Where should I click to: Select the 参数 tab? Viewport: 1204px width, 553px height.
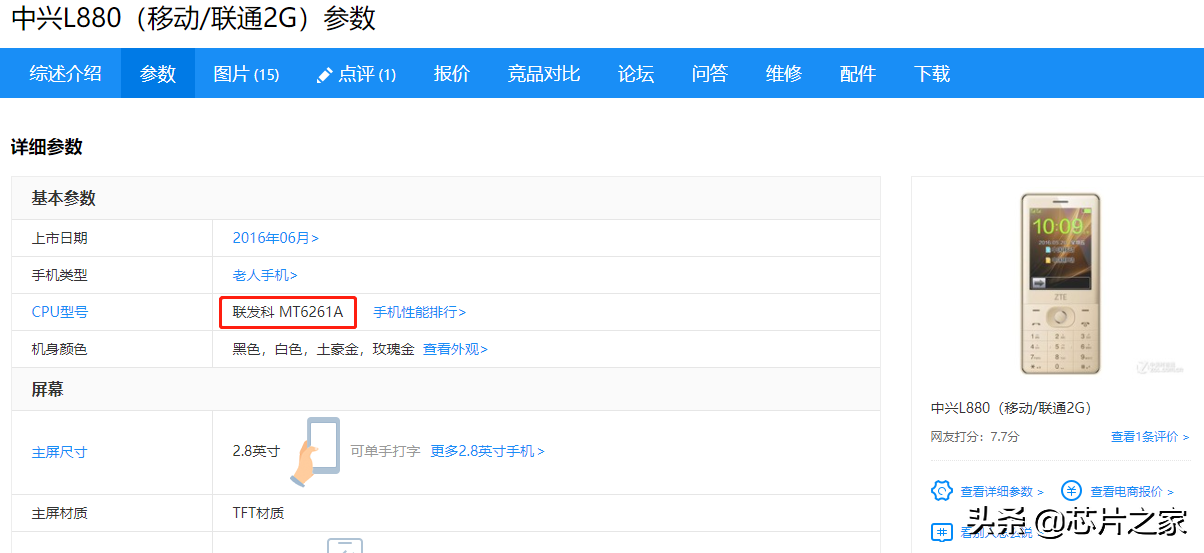coord(158,73)
